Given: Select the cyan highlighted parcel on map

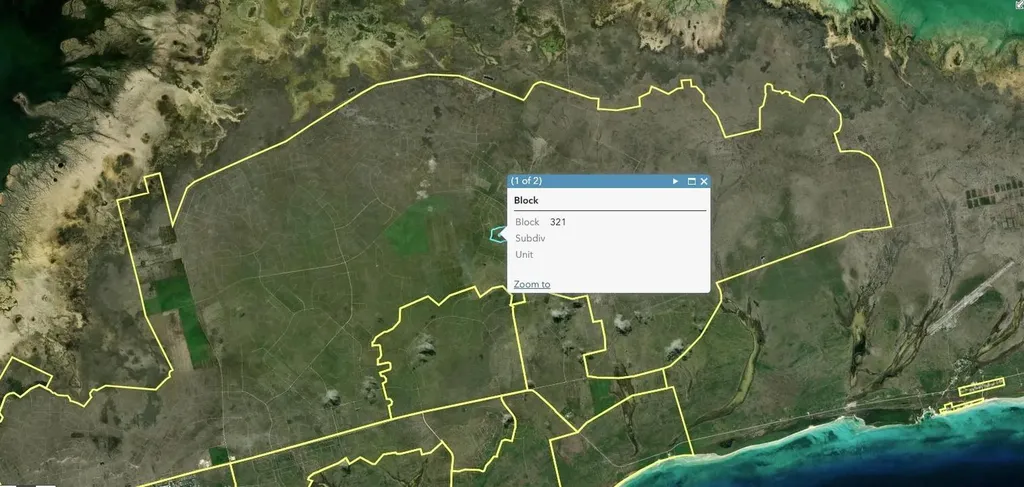Looking at the screenshot, I should [x=494, y=235].
